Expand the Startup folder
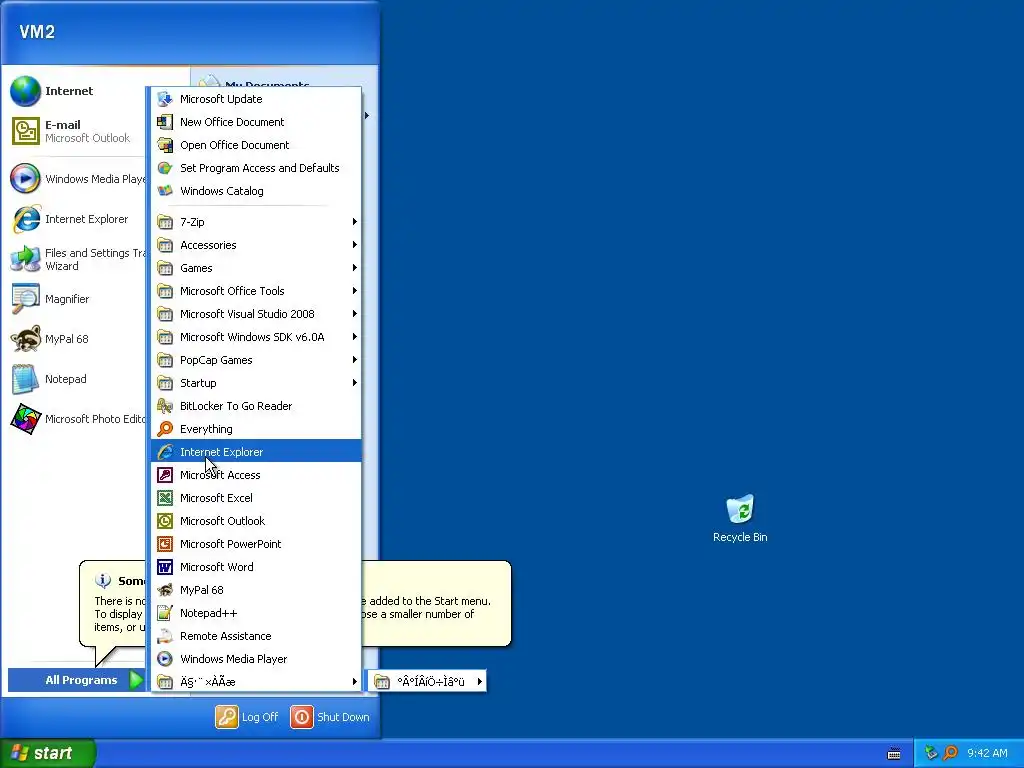Viewport: 1024px width, 768px height. 256,383
